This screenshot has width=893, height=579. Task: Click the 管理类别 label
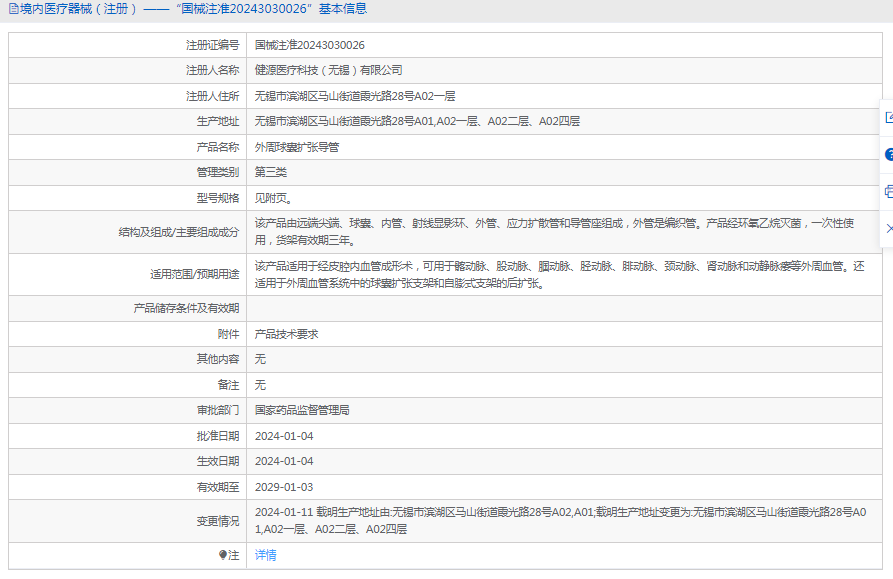(x=218, y=173)
